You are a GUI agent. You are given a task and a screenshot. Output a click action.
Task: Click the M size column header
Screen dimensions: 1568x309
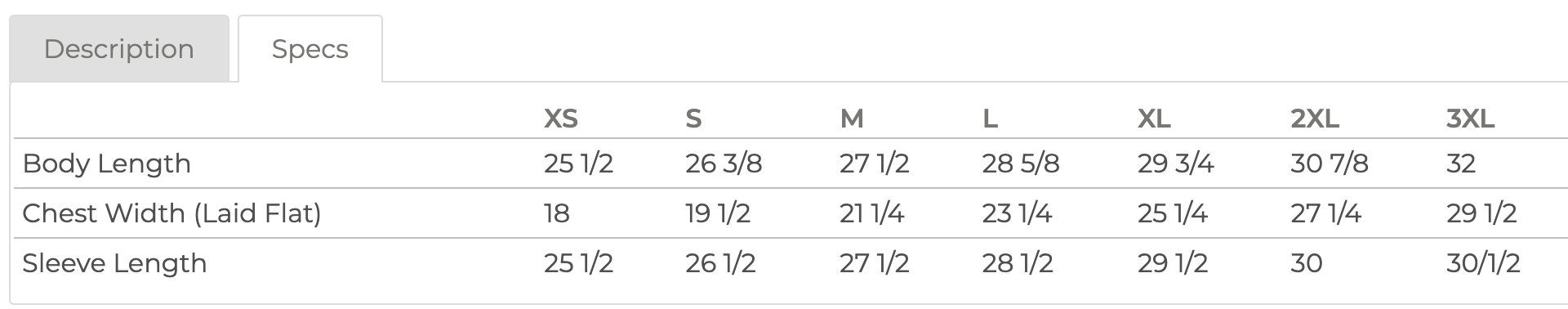(852, 119)
